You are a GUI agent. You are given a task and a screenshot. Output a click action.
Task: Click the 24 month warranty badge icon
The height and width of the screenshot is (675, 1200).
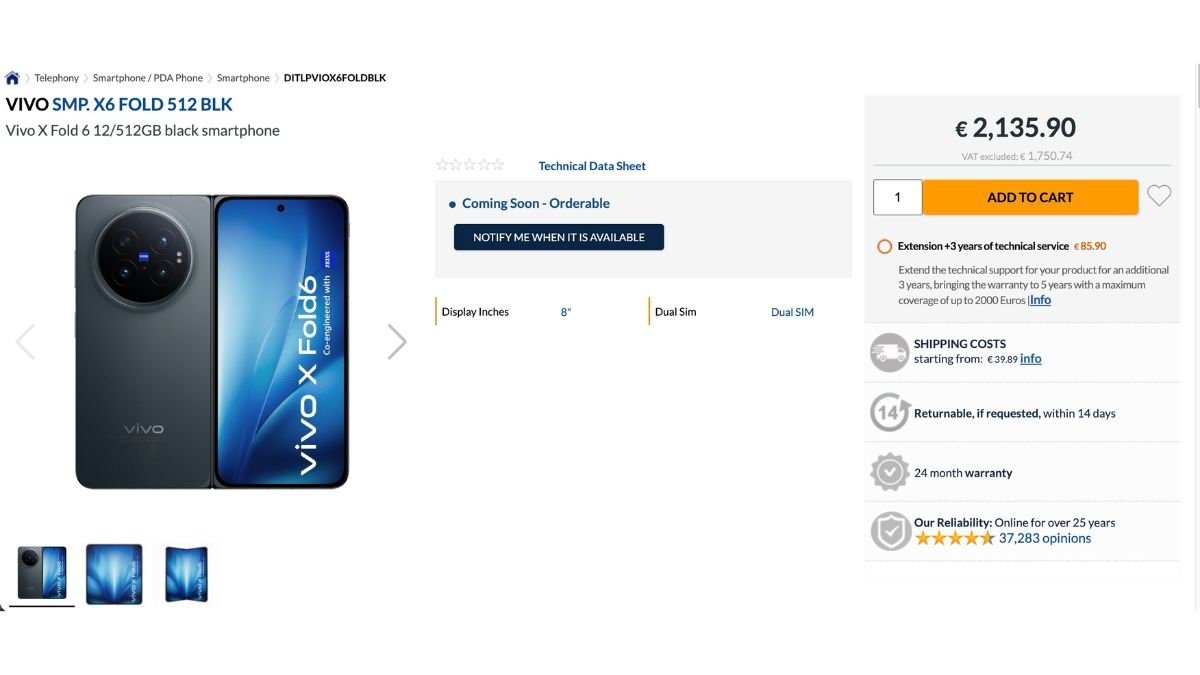(x=889, y=472)
